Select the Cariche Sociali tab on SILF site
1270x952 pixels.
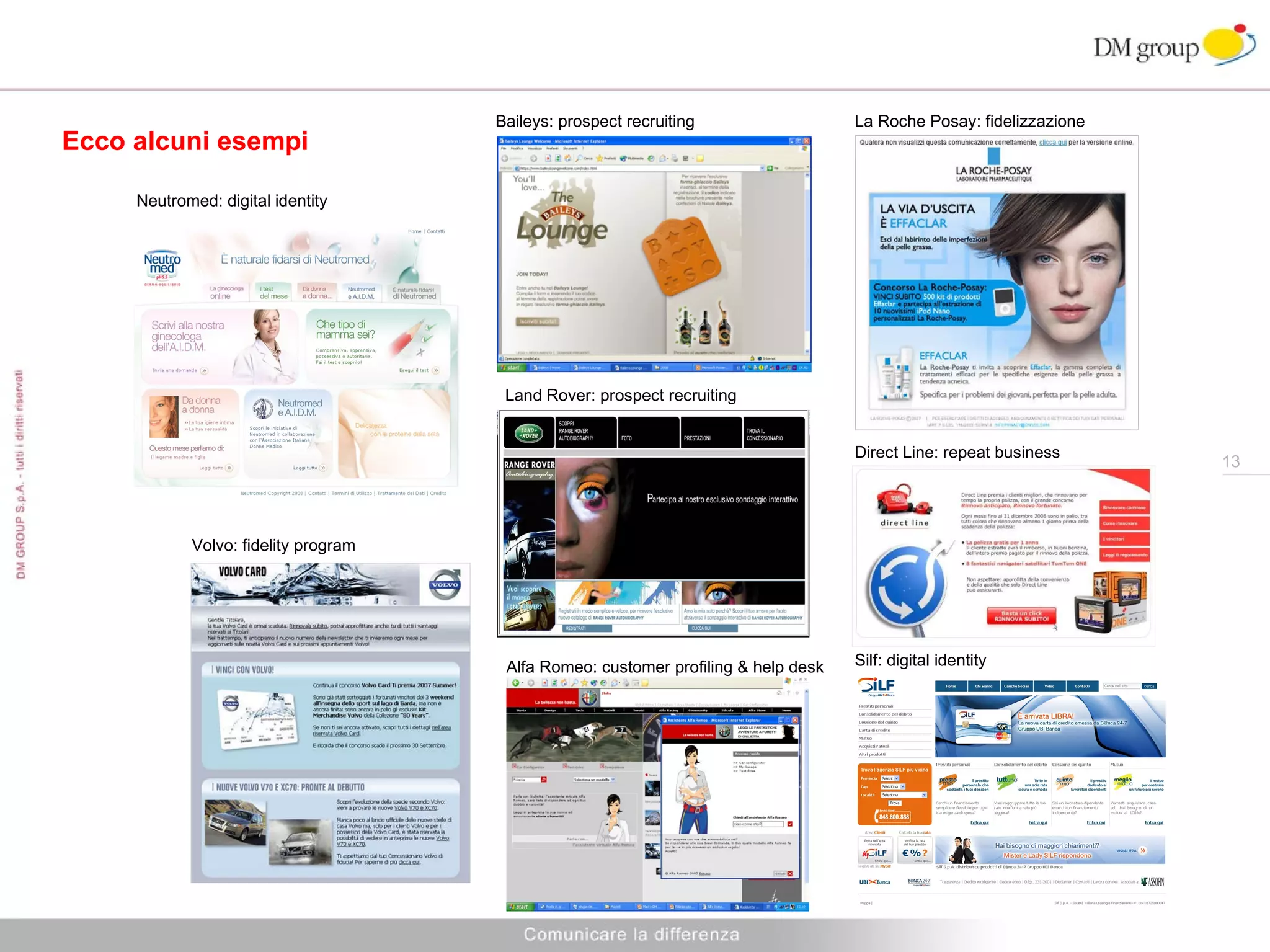point(1017,686)
